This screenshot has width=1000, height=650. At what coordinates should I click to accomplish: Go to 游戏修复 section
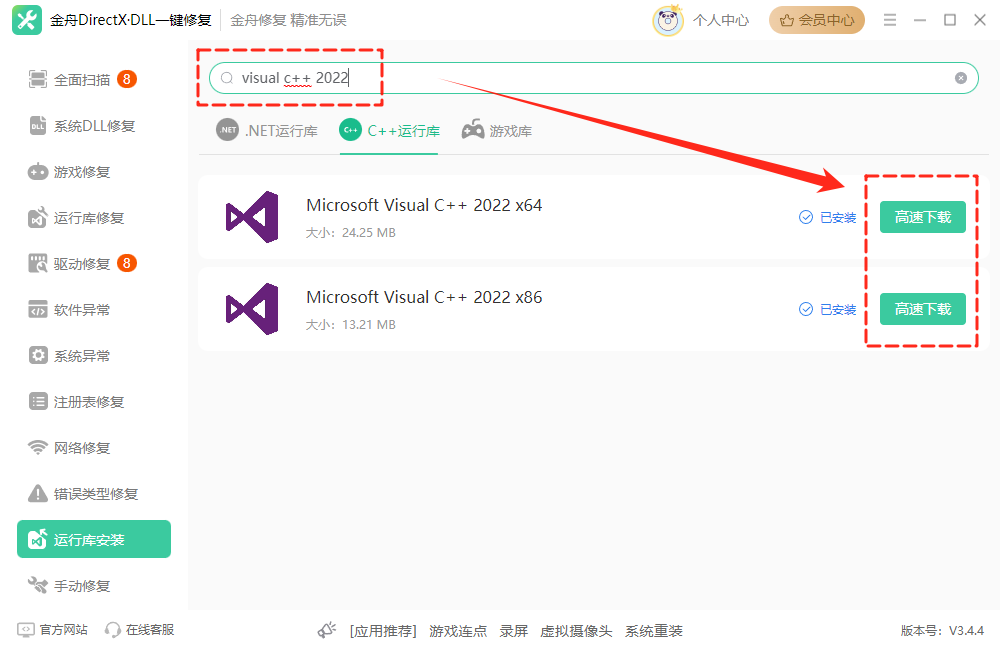[x=82, y=172]
